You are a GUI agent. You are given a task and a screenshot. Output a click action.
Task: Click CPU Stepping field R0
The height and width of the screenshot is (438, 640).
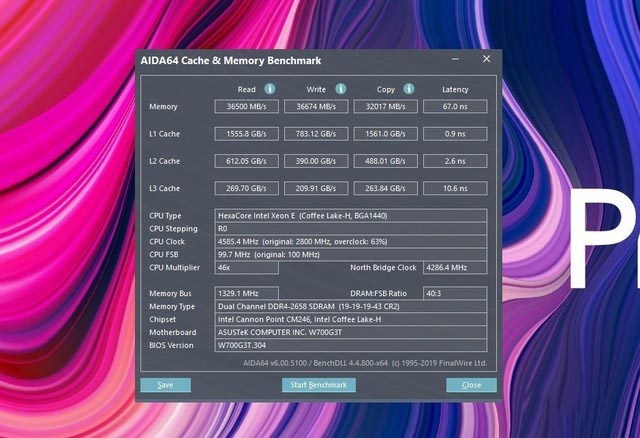351,229
